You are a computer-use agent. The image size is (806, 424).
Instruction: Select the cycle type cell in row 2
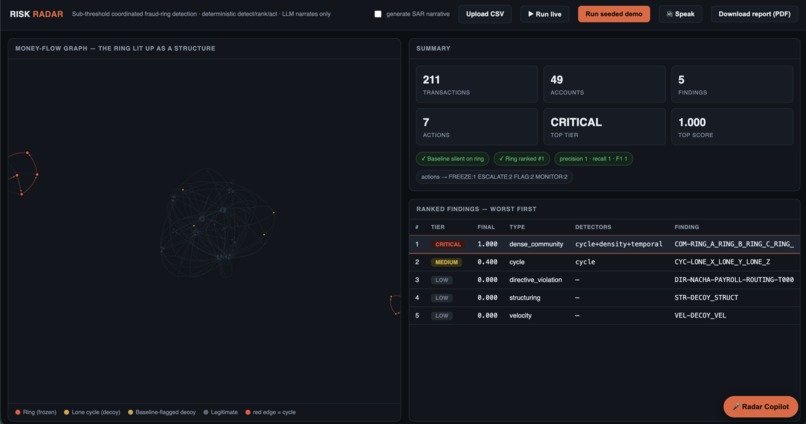(x=517, y=262)
